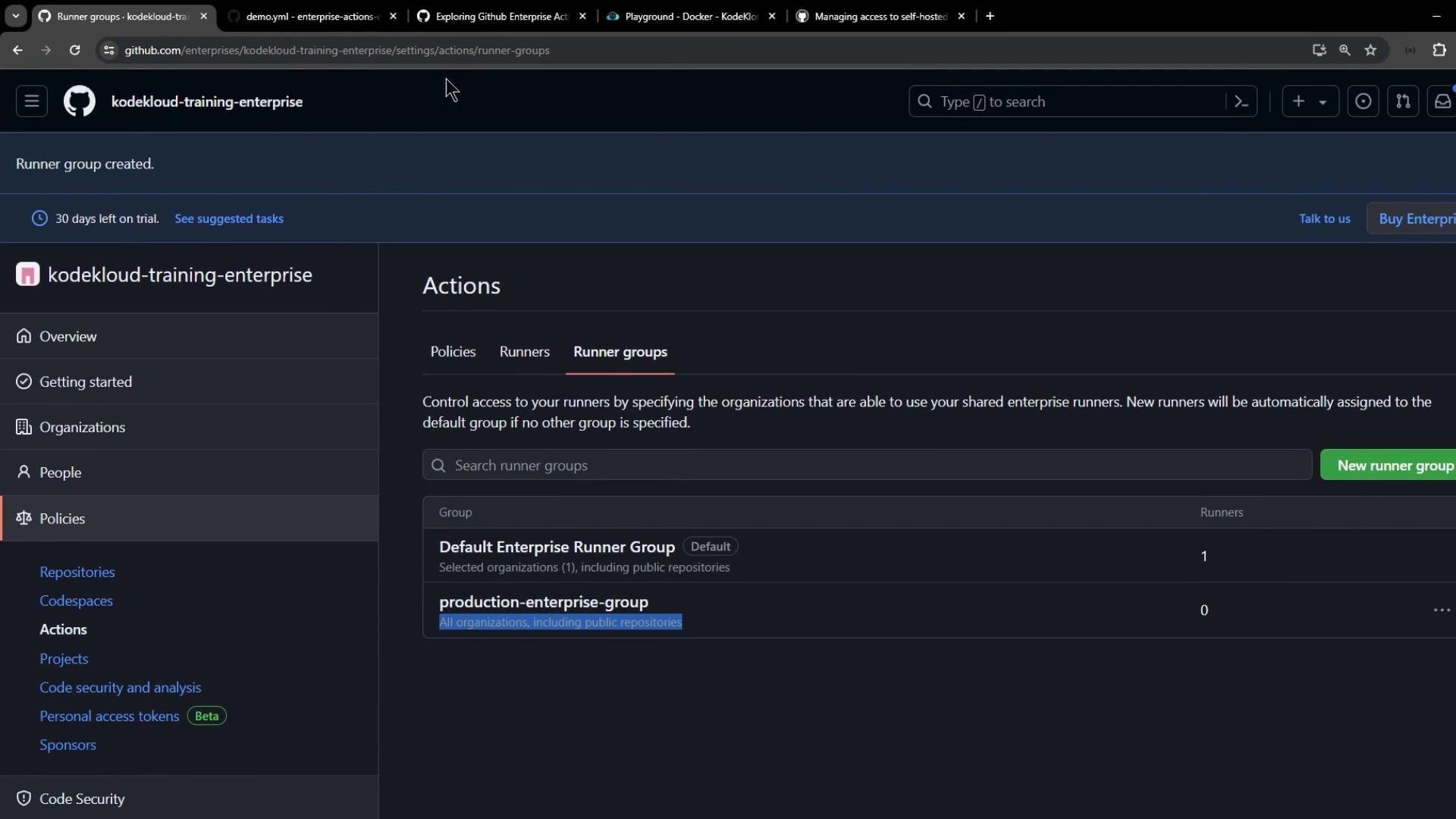Reload the page
1456x819 pixels.
74,50
